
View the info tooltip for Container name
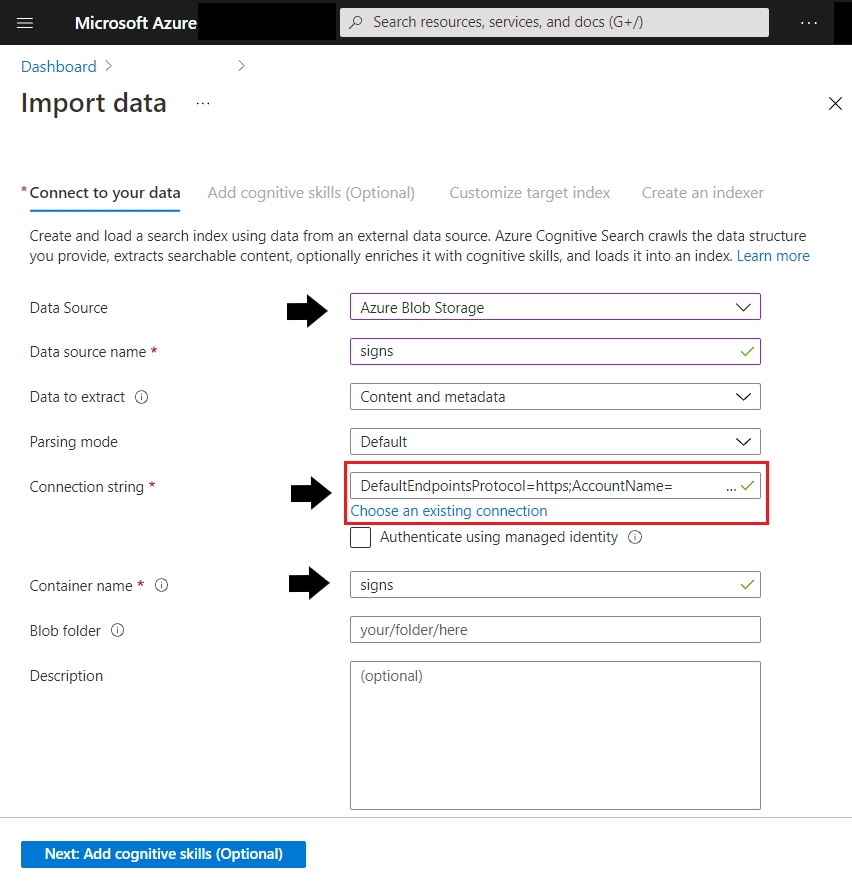(x=159, y=586)
